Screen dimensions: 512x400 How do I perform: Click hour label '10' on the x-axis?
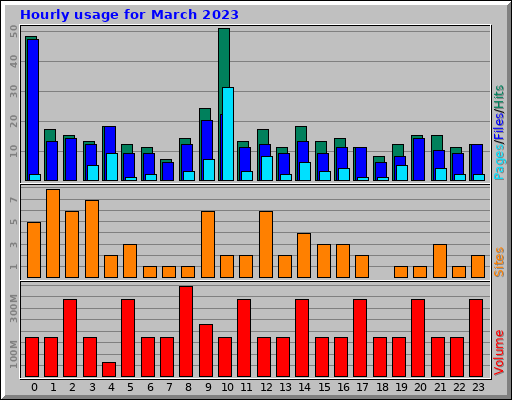[x=227, y=387]
